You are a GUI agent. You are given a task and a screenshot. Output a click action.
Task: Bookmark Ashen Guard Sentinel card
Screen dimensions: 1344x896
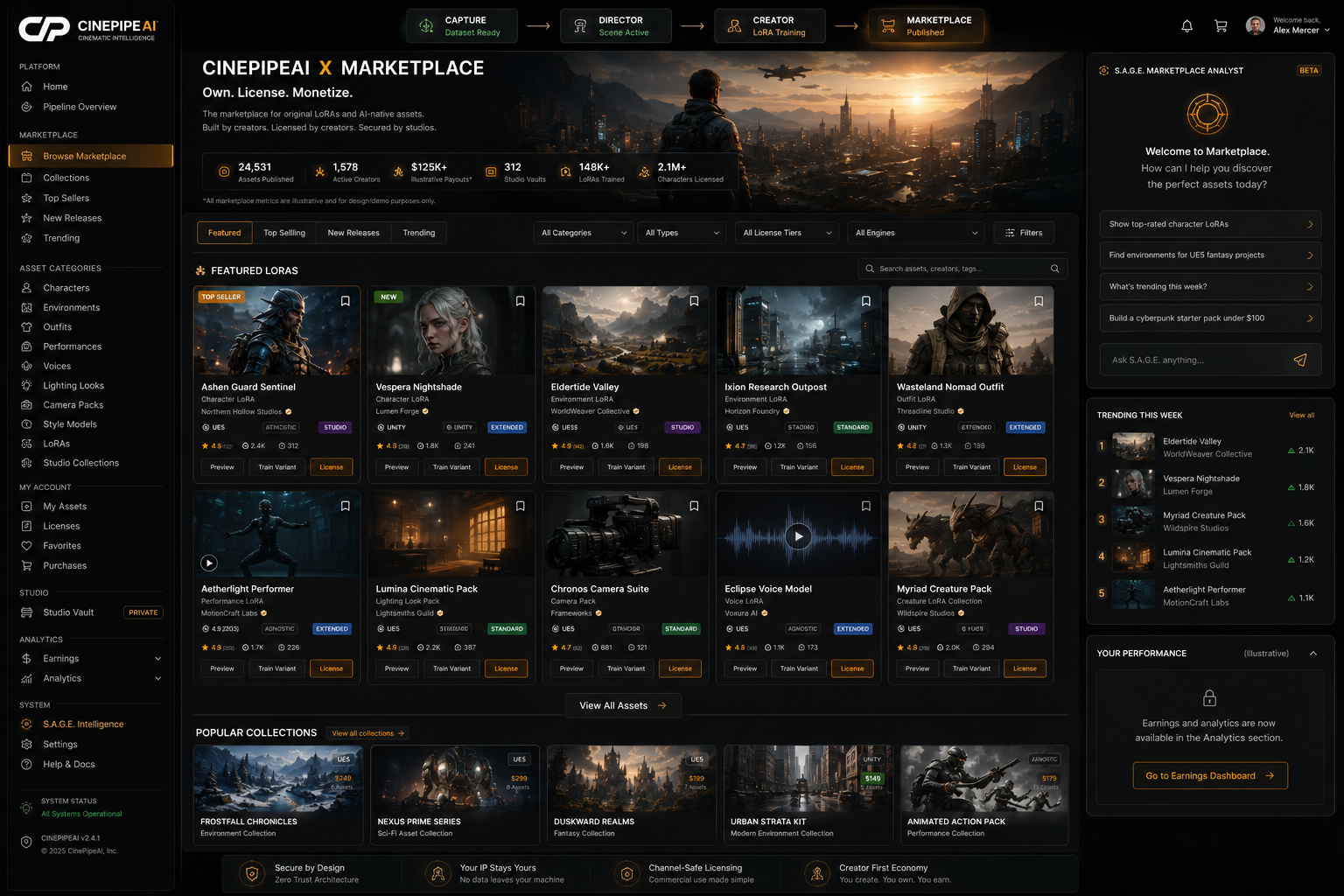click(x=346, y=301)
